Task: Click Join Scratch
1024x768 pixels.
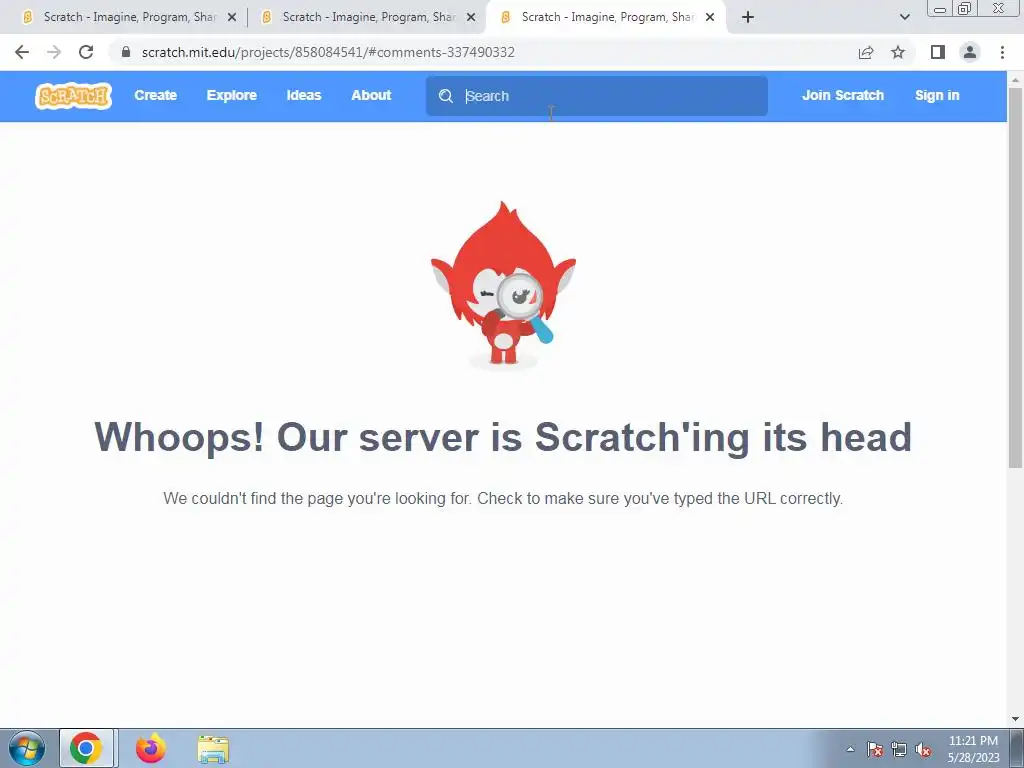Action: tap(842, 95)
